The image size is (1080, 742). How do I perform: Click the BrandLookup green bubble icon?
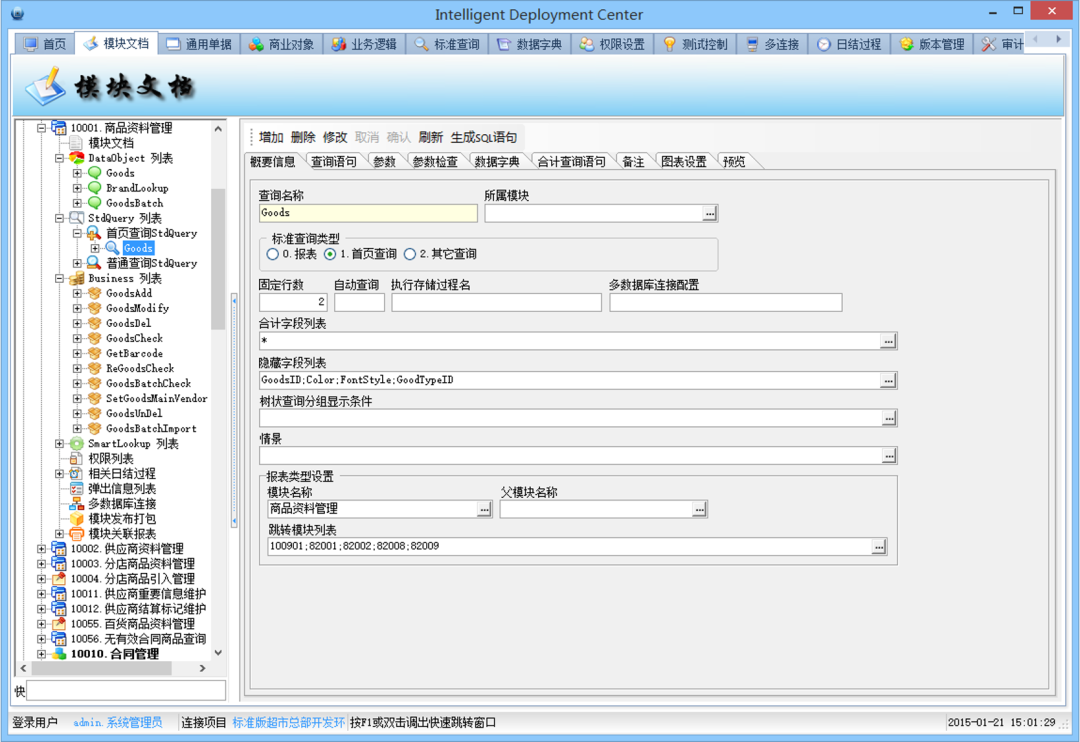point(94,188)
